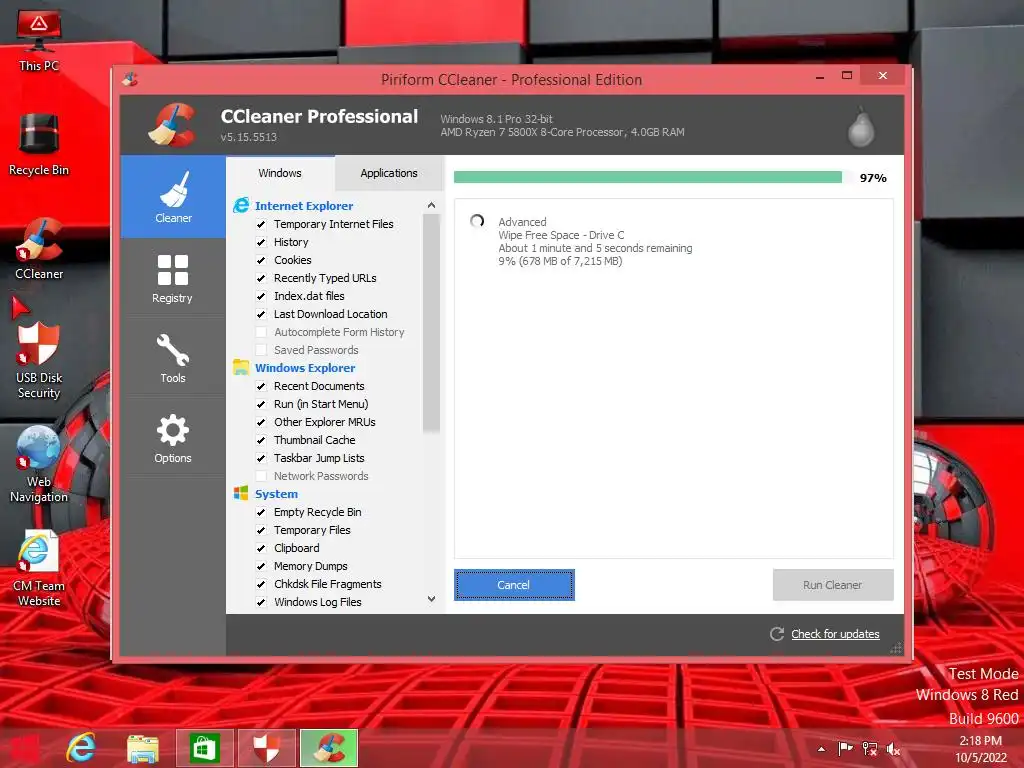1024x768 pixels.
Task: Open the Windows Store taskbar icon
Action: tap(204, 748)
